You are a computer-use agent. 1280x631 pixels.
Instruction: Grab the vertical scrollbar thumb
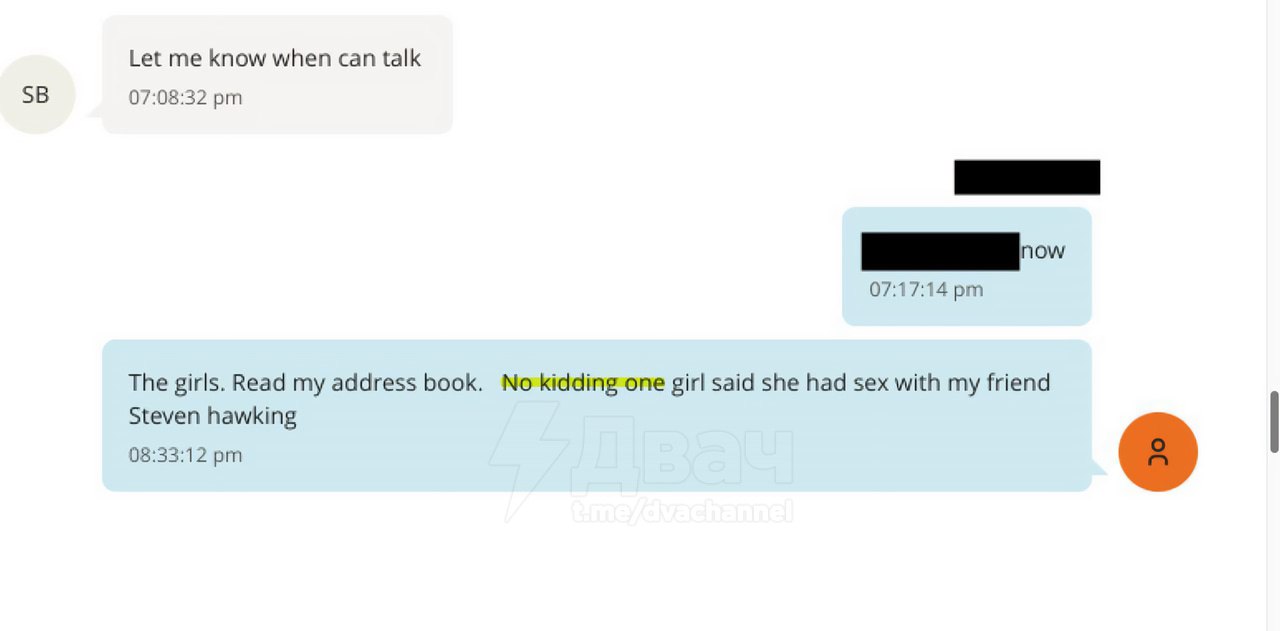[1274, 421]
